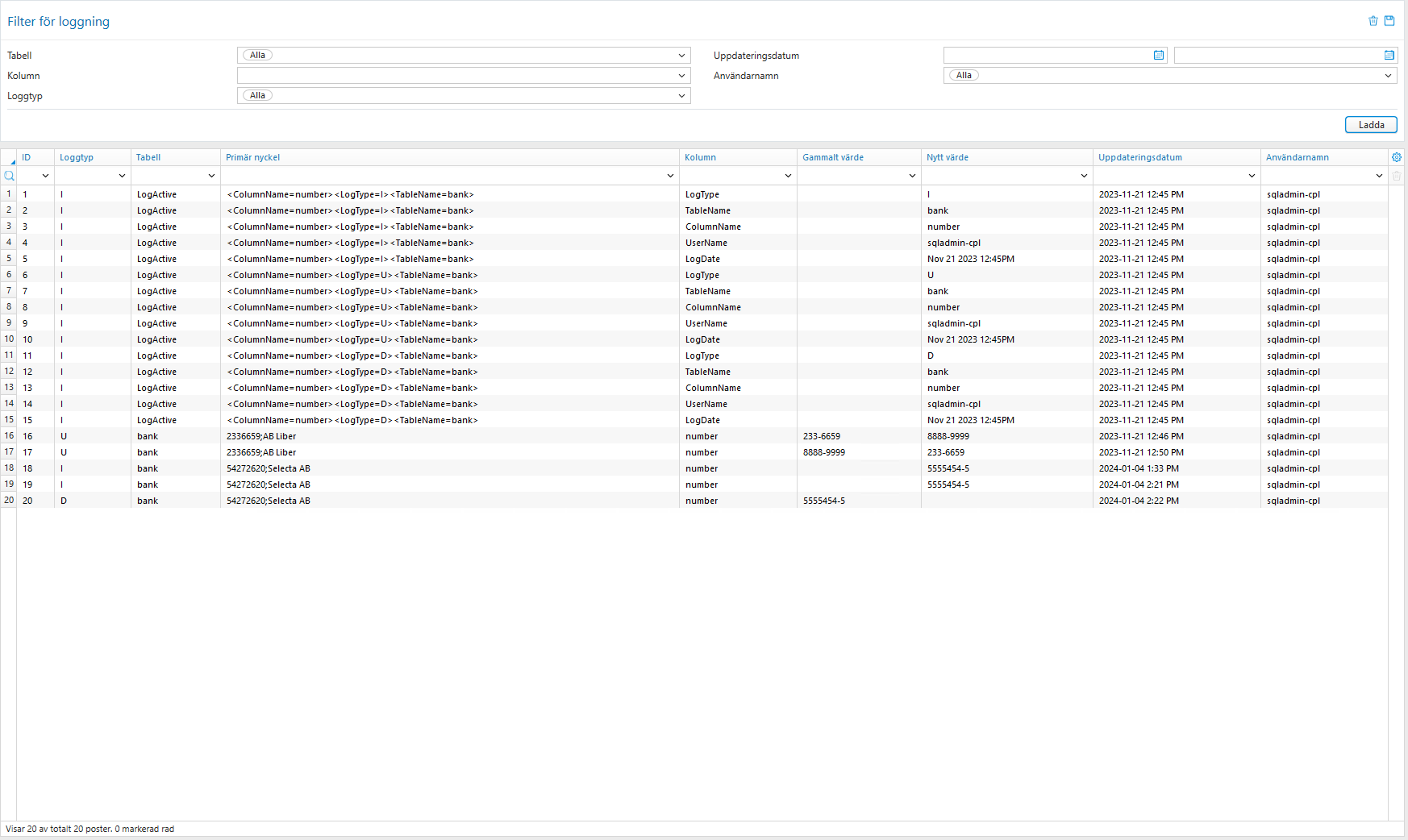1408x840 pixels.
Task: Click the Ladda button
Action: (x=1370, y=124)
